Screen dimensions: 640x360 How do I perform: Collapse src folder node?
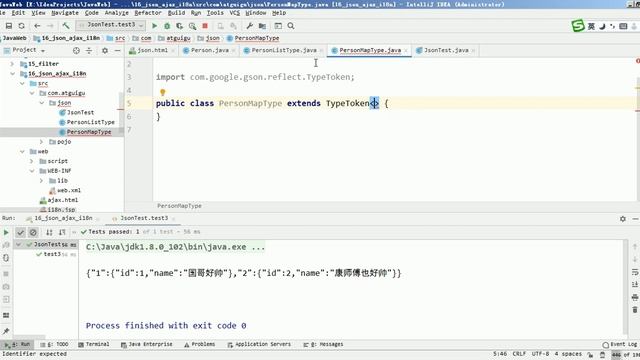click(22, 83)
